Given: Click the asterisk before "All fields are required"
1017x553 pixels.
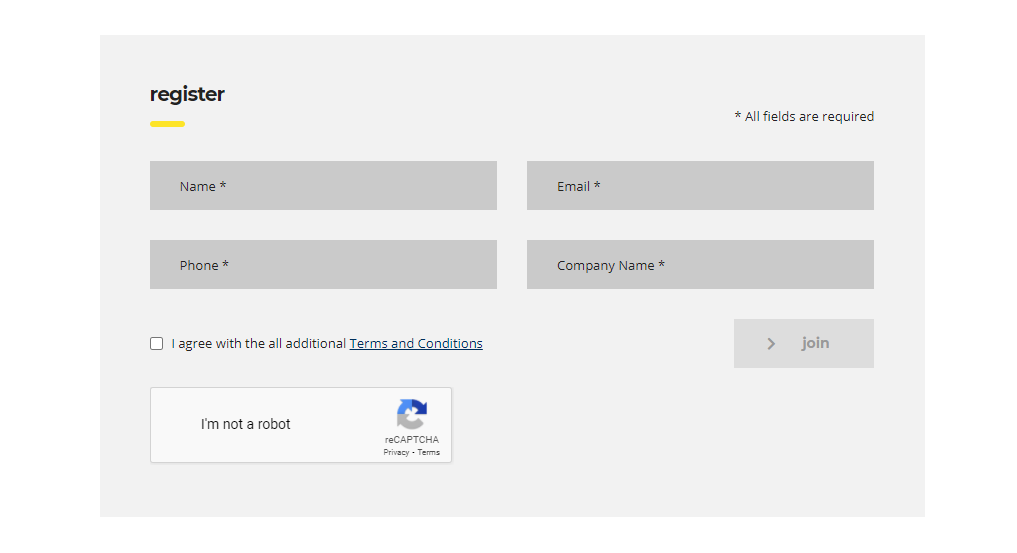Looking at the screenshot, I should 738,116.
